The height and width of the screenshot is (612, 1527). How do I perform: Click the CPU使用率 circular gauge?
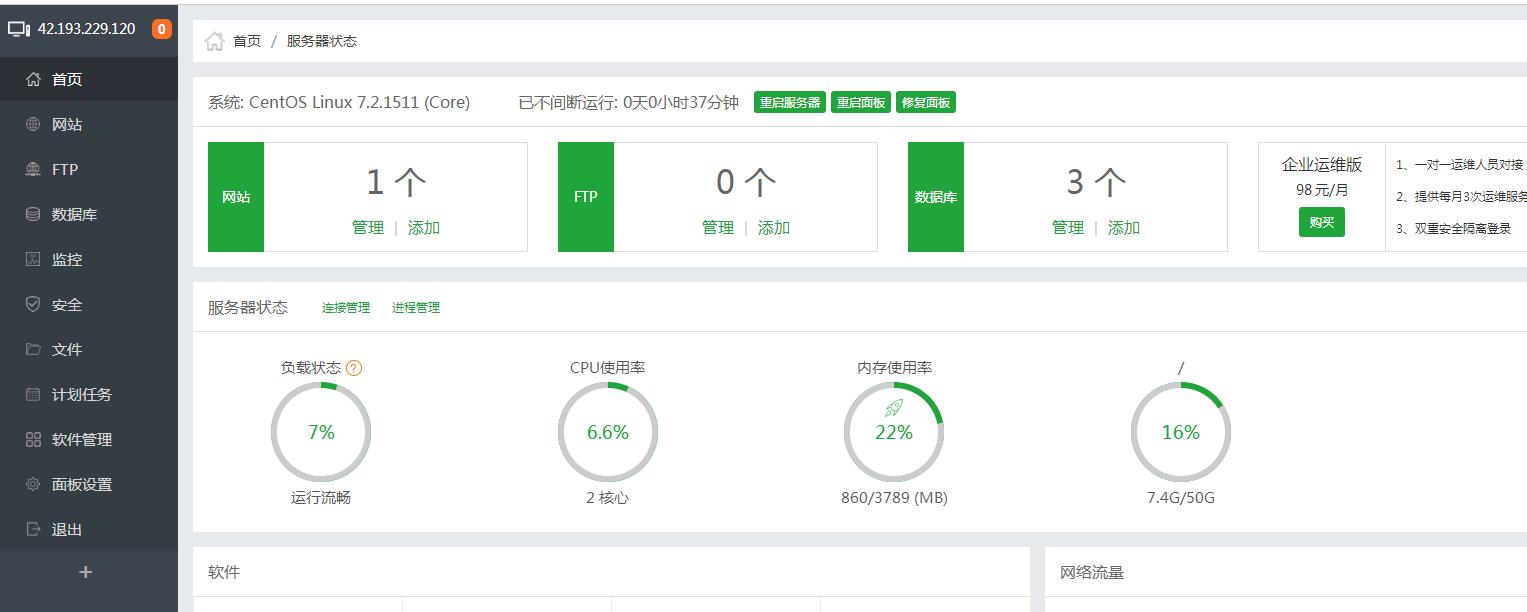pyautogui.click(x=607, y=432)
